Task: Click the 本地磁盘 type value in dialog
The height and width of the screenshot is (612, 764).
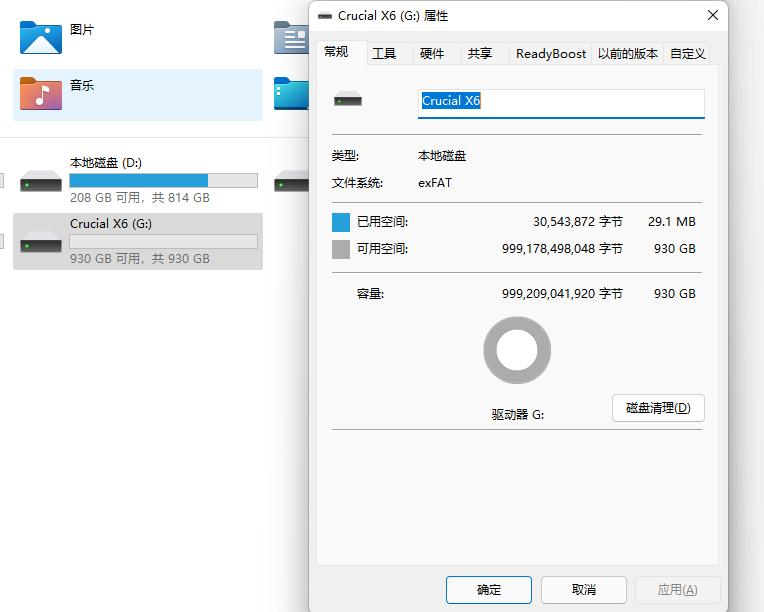Action: coord(442,156)
